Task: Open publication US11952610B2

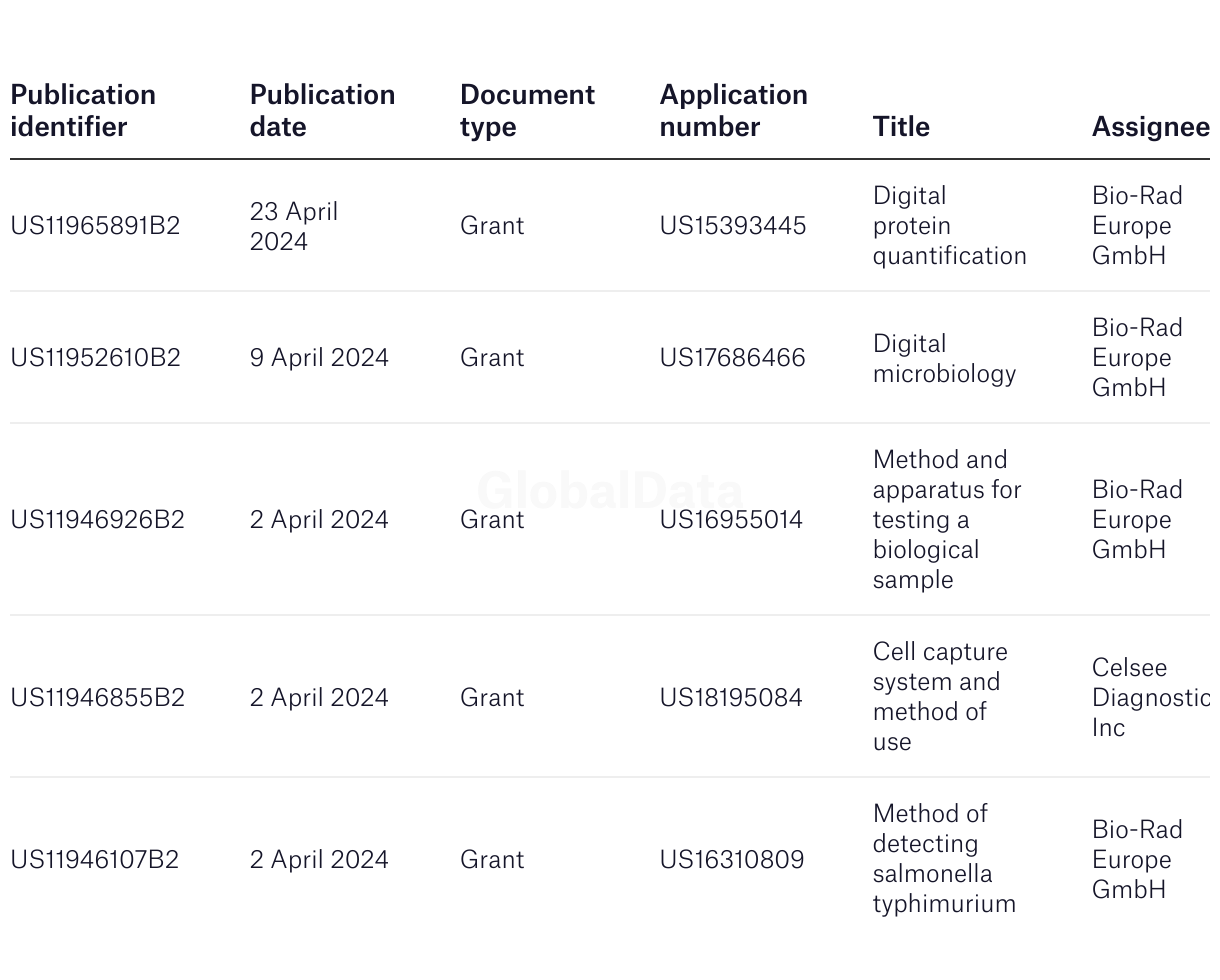Action: [x=95, y=358]
